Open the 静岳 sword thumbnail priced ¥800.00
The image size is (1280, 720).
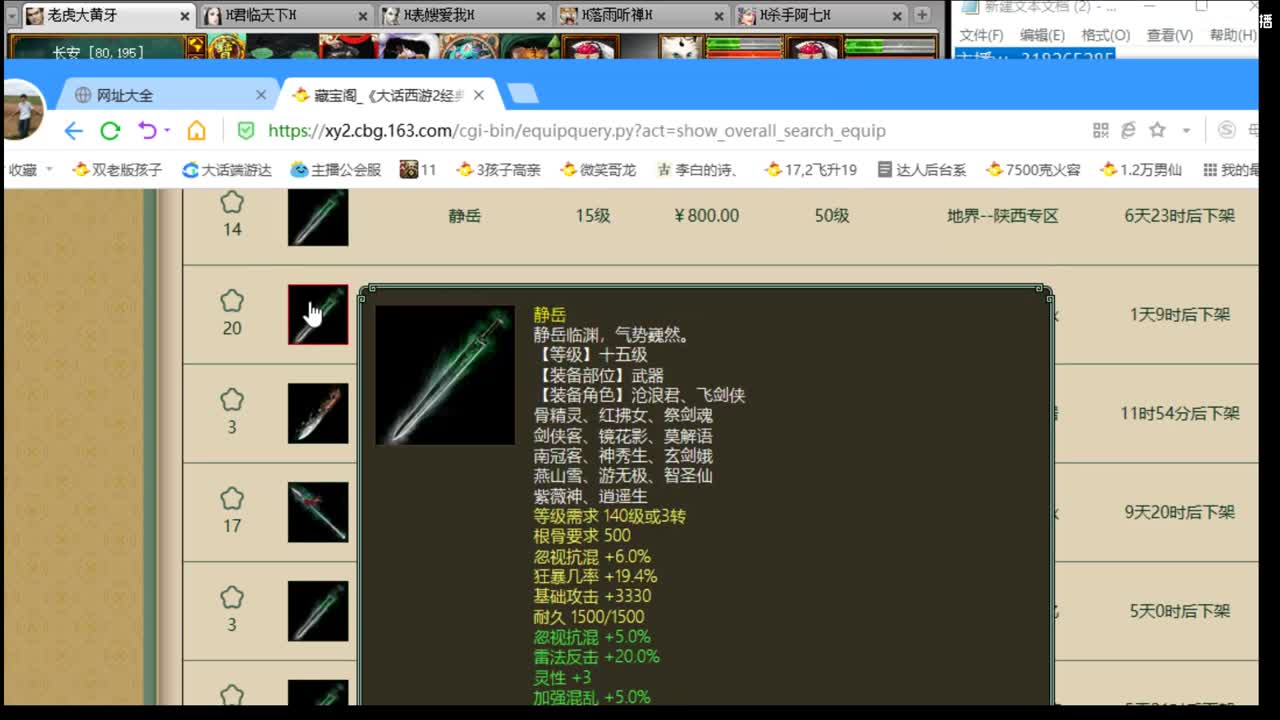(318, 216)
